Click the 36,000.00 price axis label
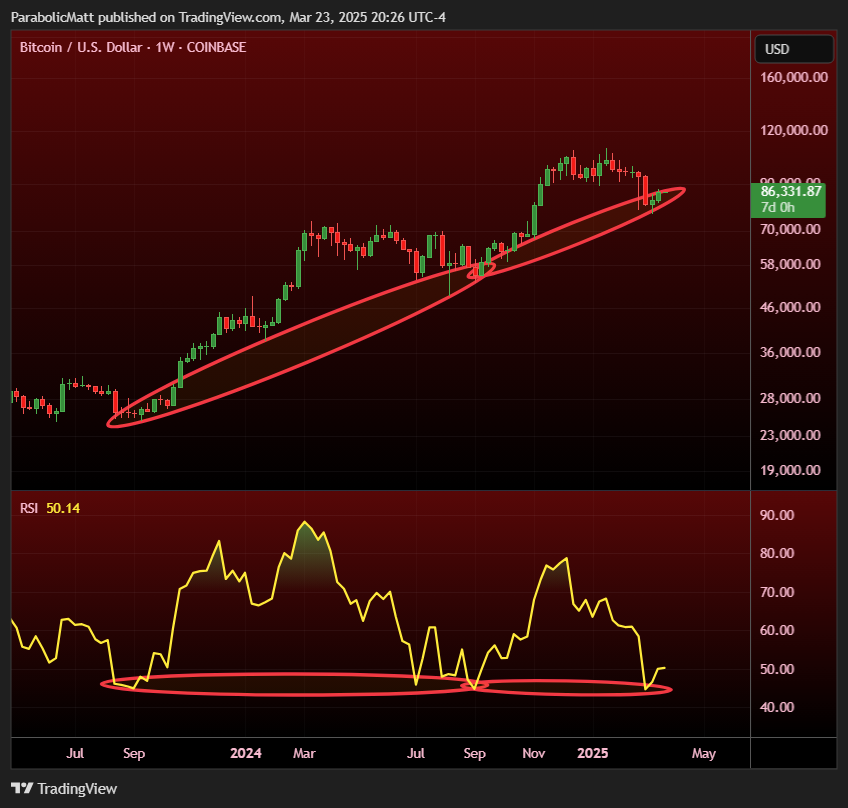The width and height of the screenshot is (848, 808). point(796,352)
